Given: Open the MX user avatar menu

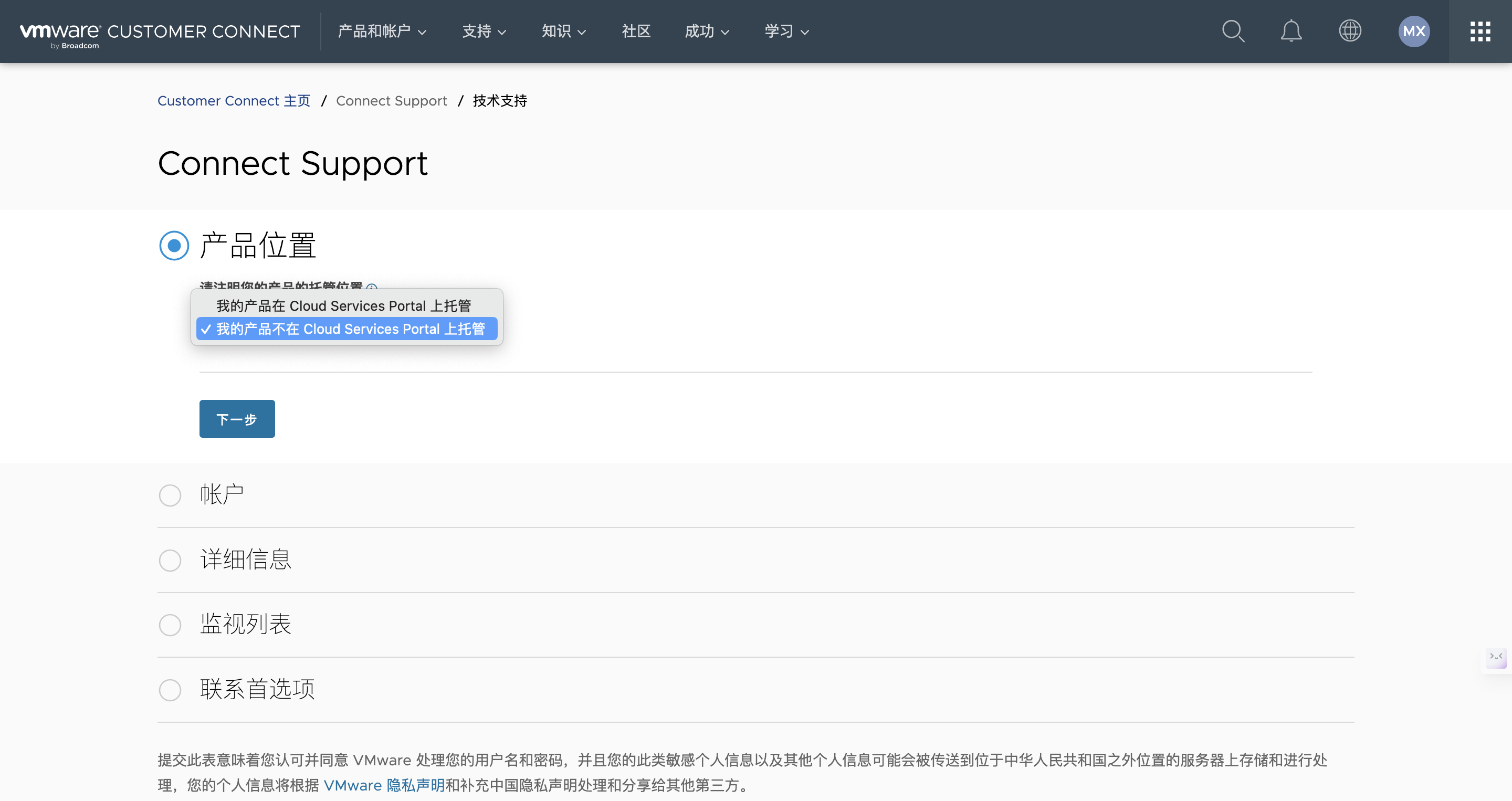Looking at the screenshot, I should tap(1414, 31).
